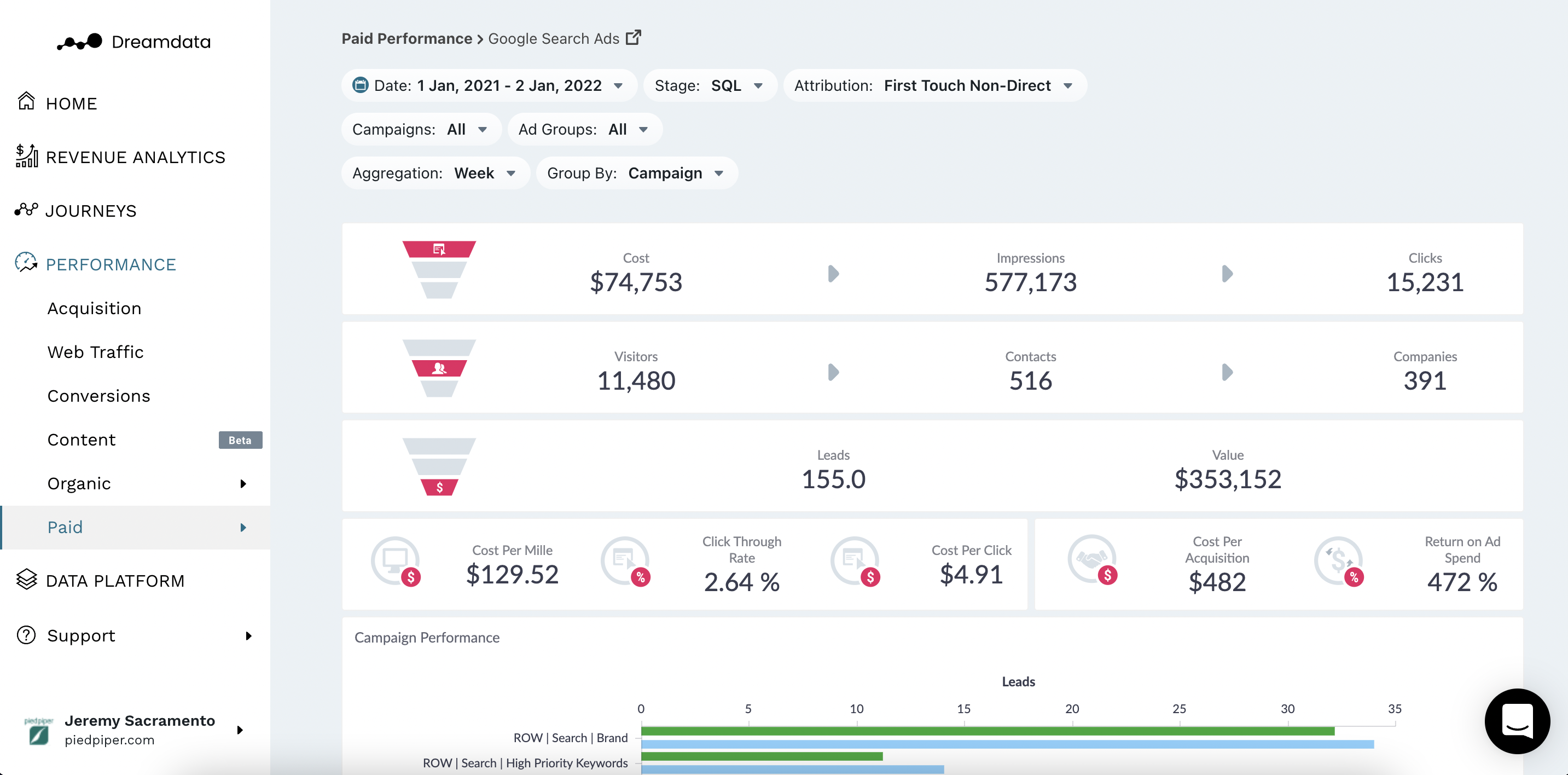
Task: Click the Journeys nodes icon
Action: tap(26, 210)
